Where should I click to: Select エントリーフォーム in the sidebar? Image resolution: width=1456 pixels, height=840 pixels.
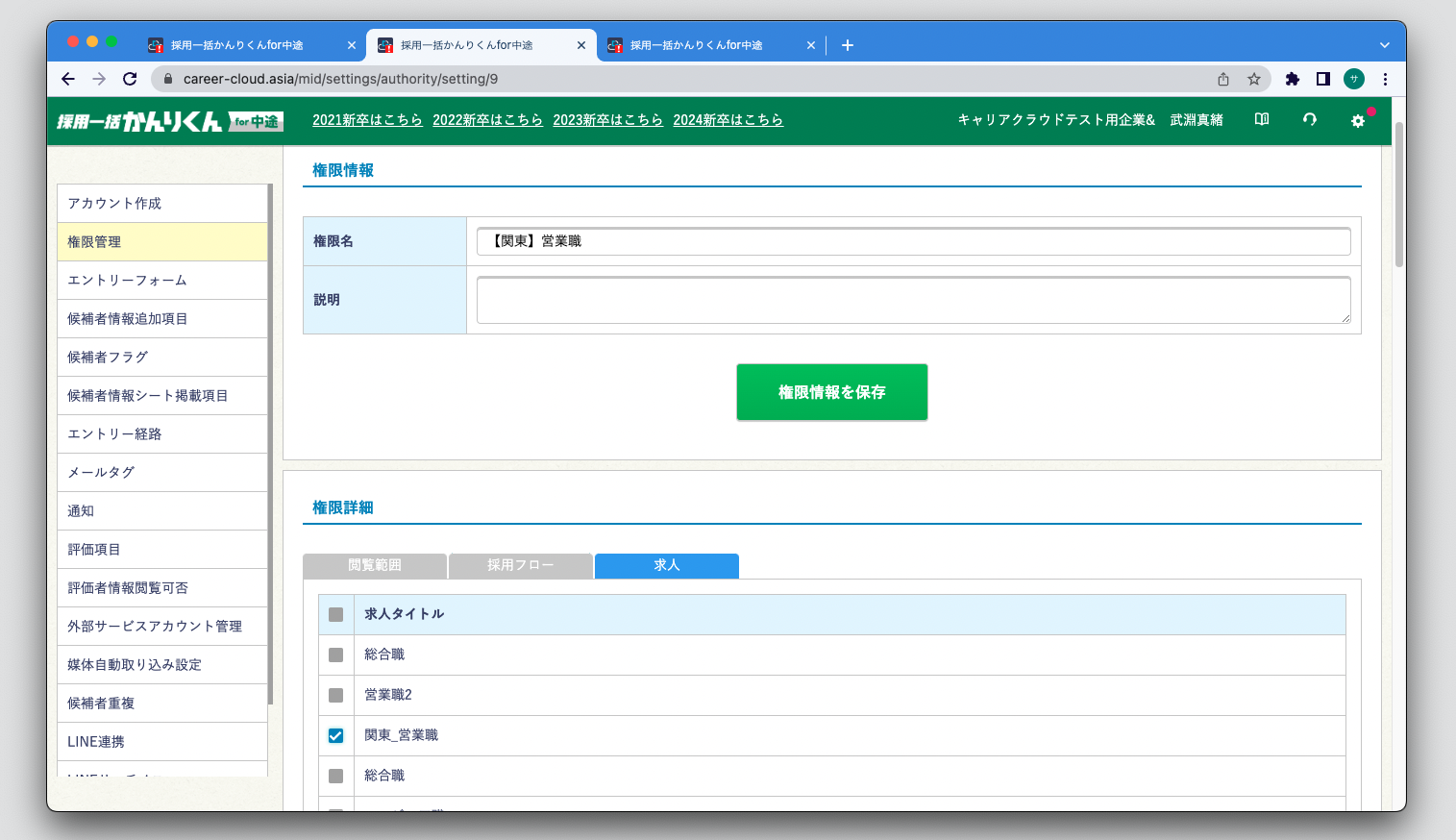[x=161, y=281]
